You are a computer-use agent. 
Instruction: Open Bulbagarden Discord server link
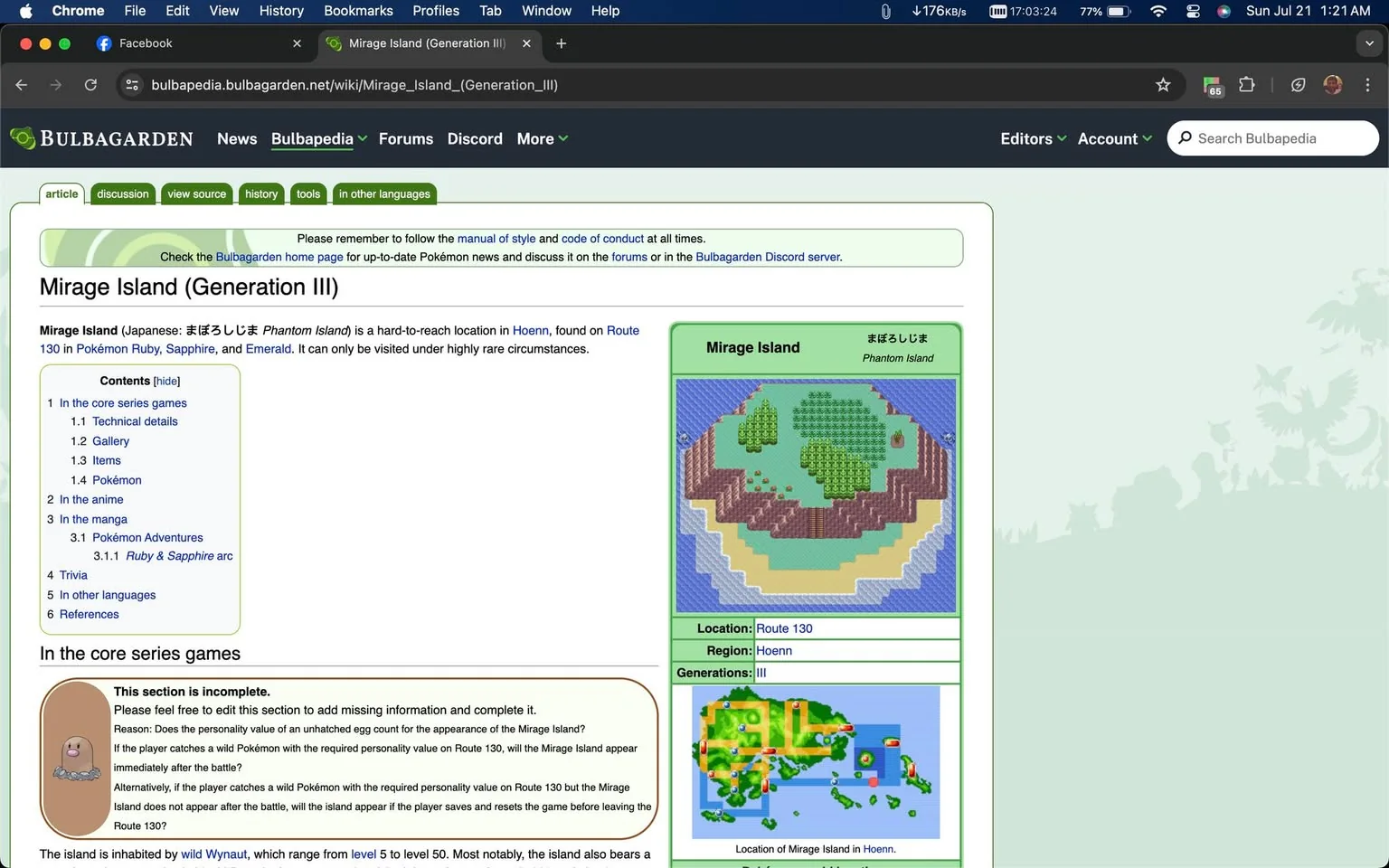click(768, 257)
